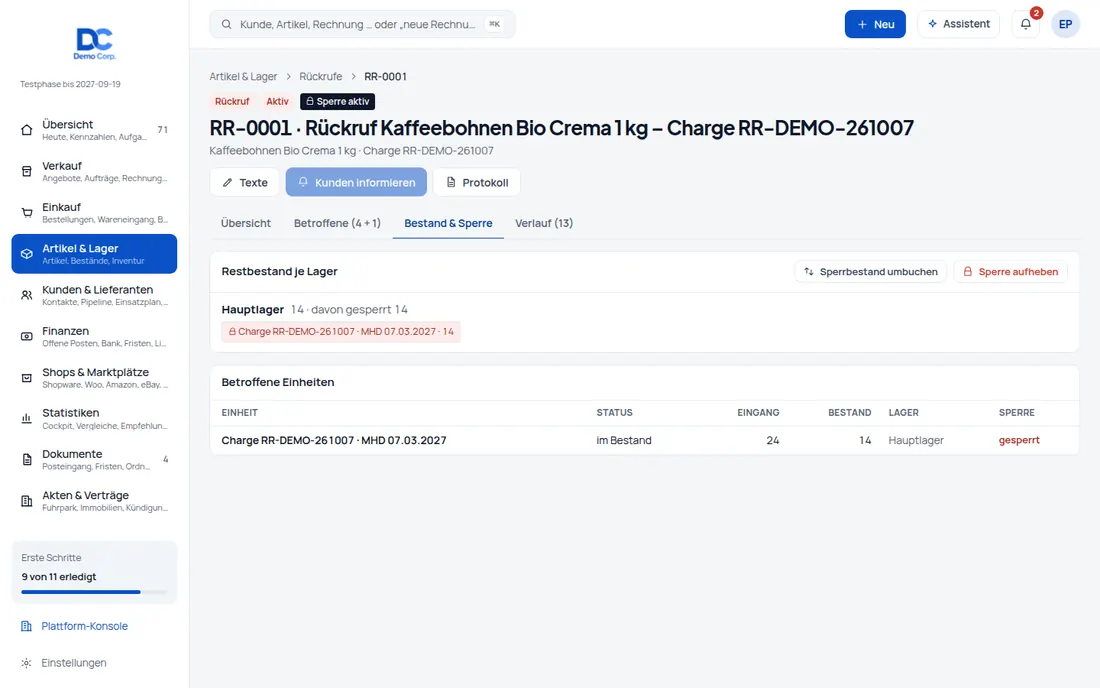Click the plus icon on Neu button
1100x688 pixels.
tap(862, 25)
